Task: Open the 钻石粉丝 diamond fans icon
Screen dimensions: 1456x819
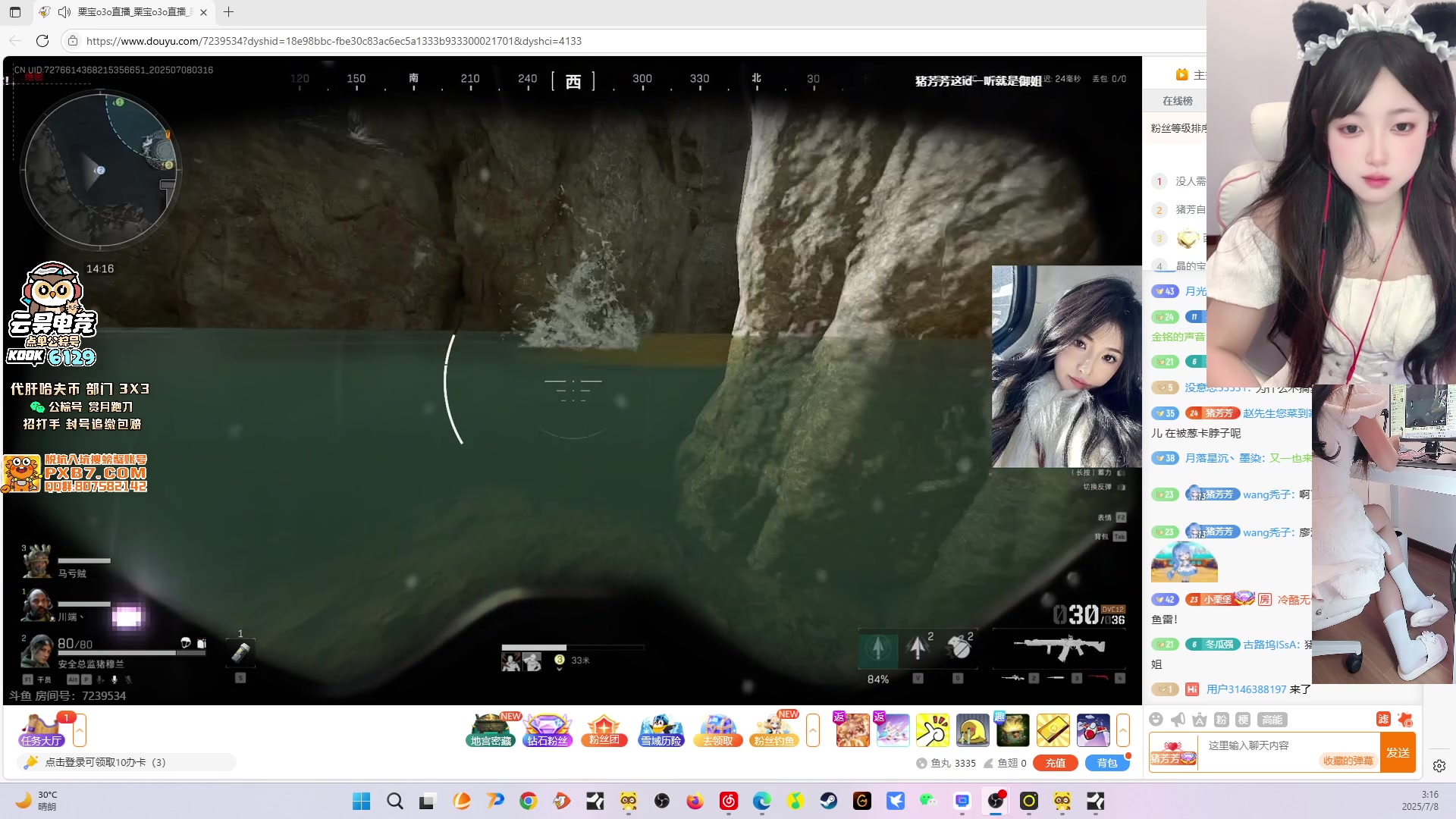Action: point(548,730)
